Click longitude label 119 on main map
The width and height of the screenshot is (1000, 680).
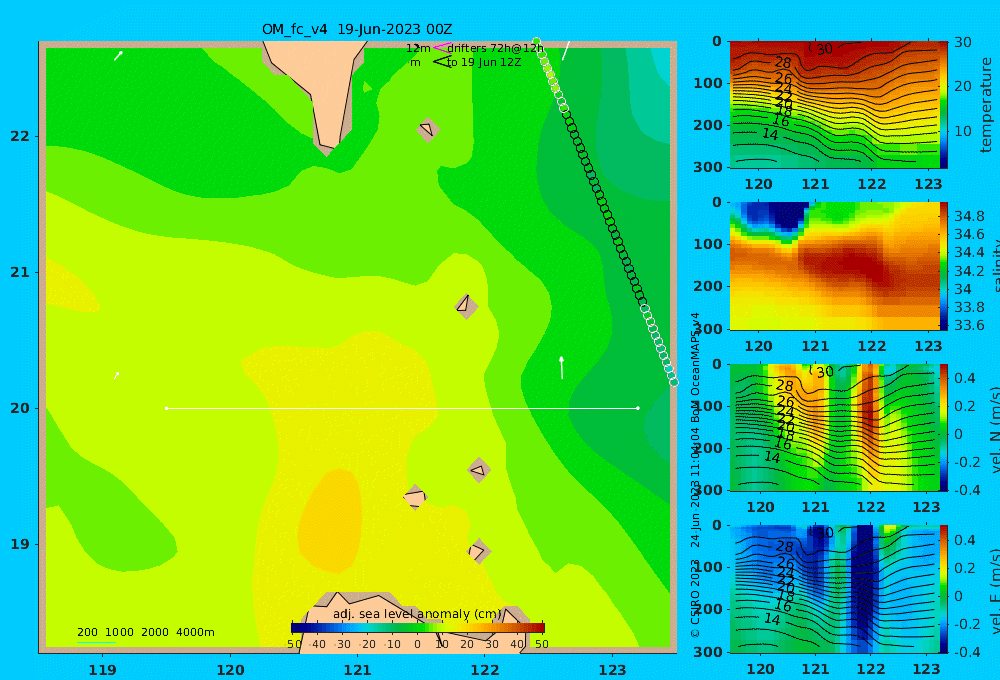pyautogui.click(x=102, y=670)
